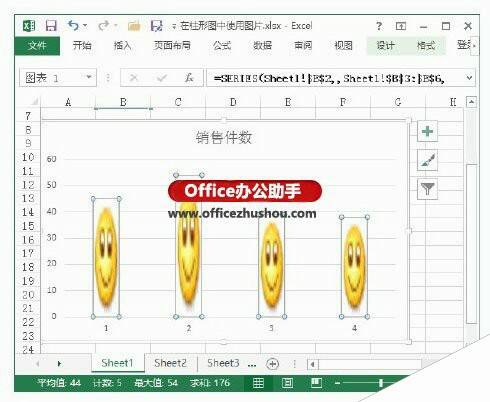Select column D header

[x=233, y=102]
